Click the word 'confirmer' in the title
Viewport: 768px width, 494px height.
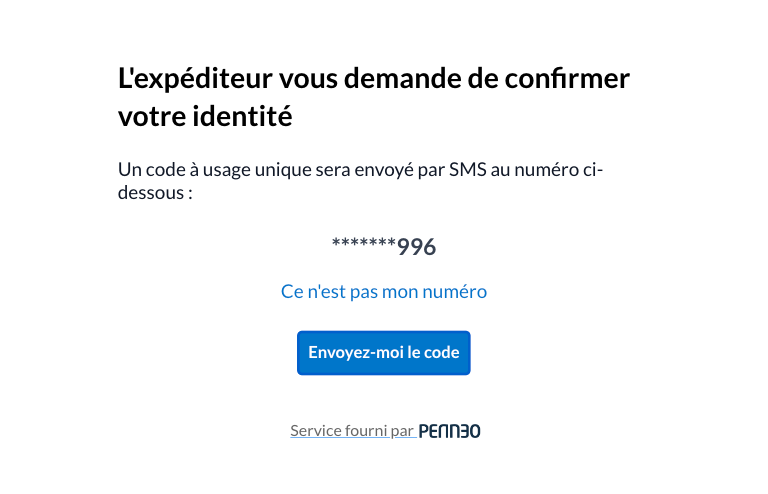click(567, 78)
